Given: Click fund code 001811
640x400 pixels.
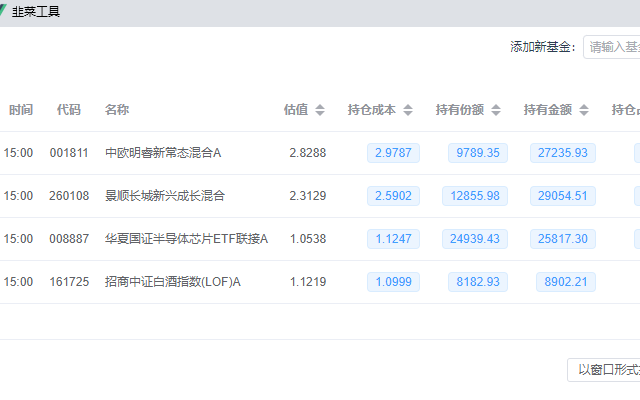Looking at the screenshot, I should coord(69,153).
